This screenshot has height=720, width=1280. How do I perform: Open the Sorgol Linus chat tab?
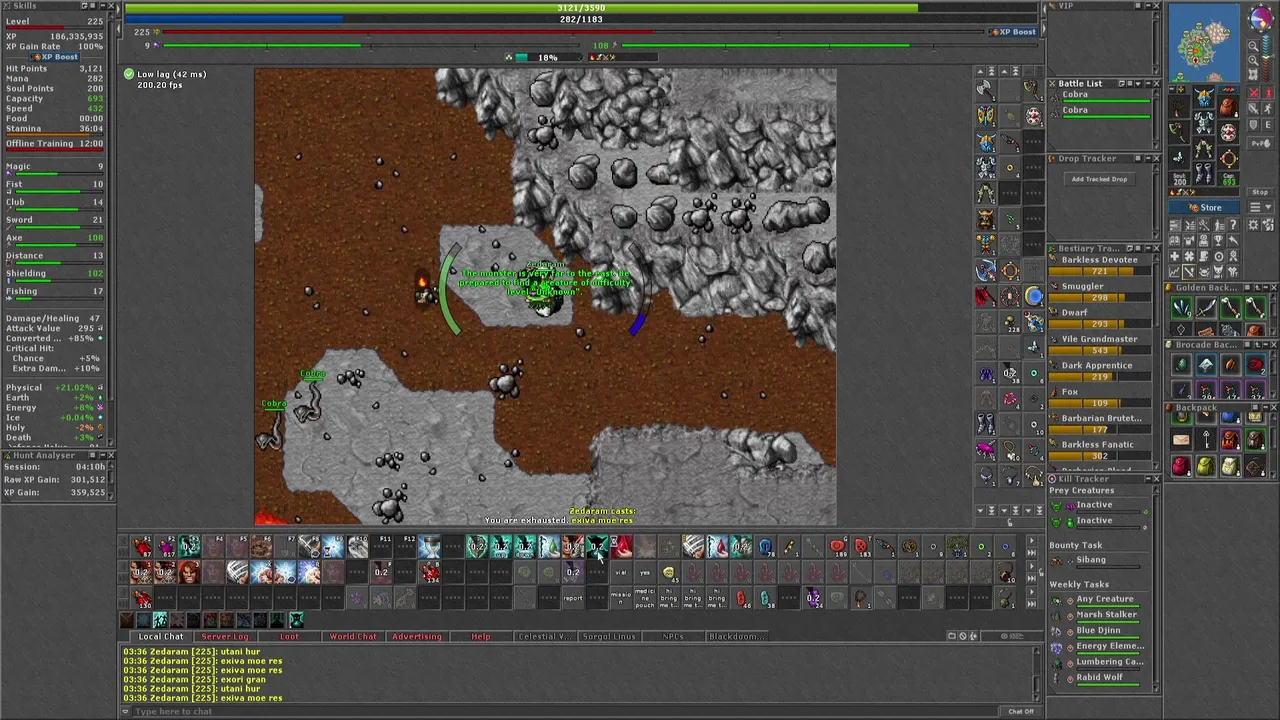pos(609,637)
